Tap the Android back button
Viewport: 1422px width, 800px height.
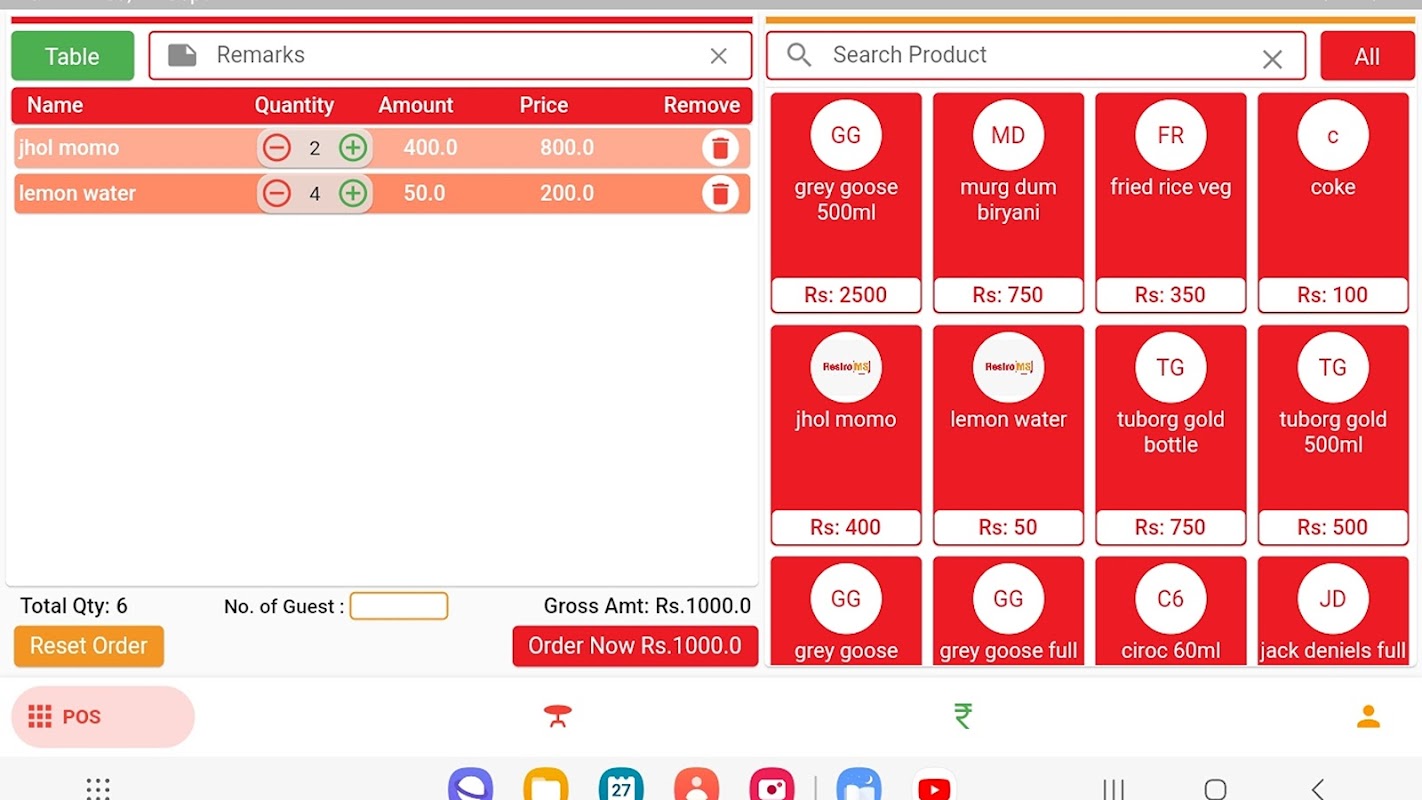pyautogui.click(x=1318, y=789)
